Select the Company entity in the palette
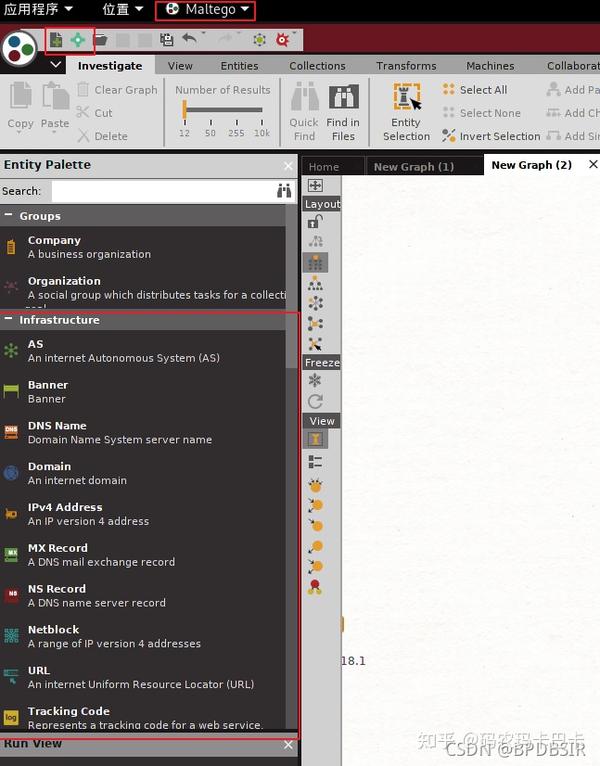600x766 pixels. pyautogui.click(x=143, y=247)
